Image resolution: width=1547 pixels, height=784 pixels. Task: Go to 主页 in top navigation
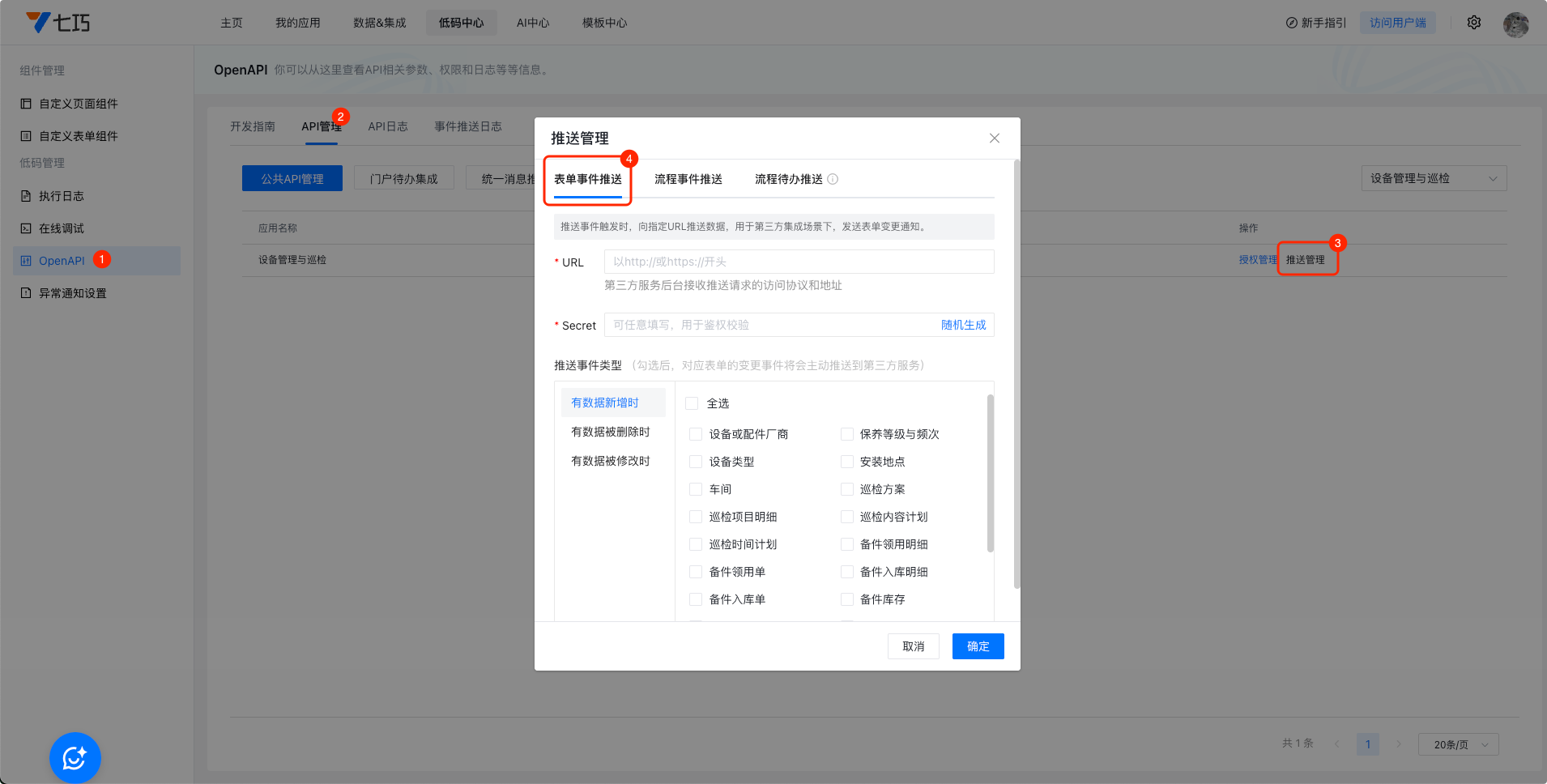click(232, 23)
